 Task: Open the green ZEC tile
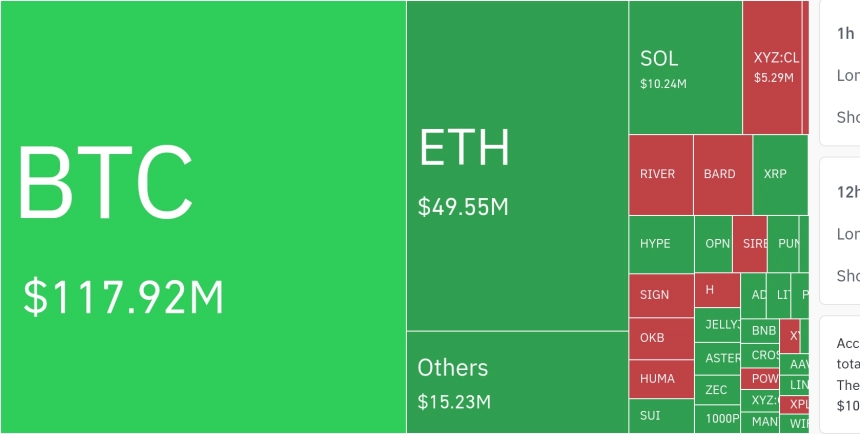pyautogui.click(x=717, y=390)
